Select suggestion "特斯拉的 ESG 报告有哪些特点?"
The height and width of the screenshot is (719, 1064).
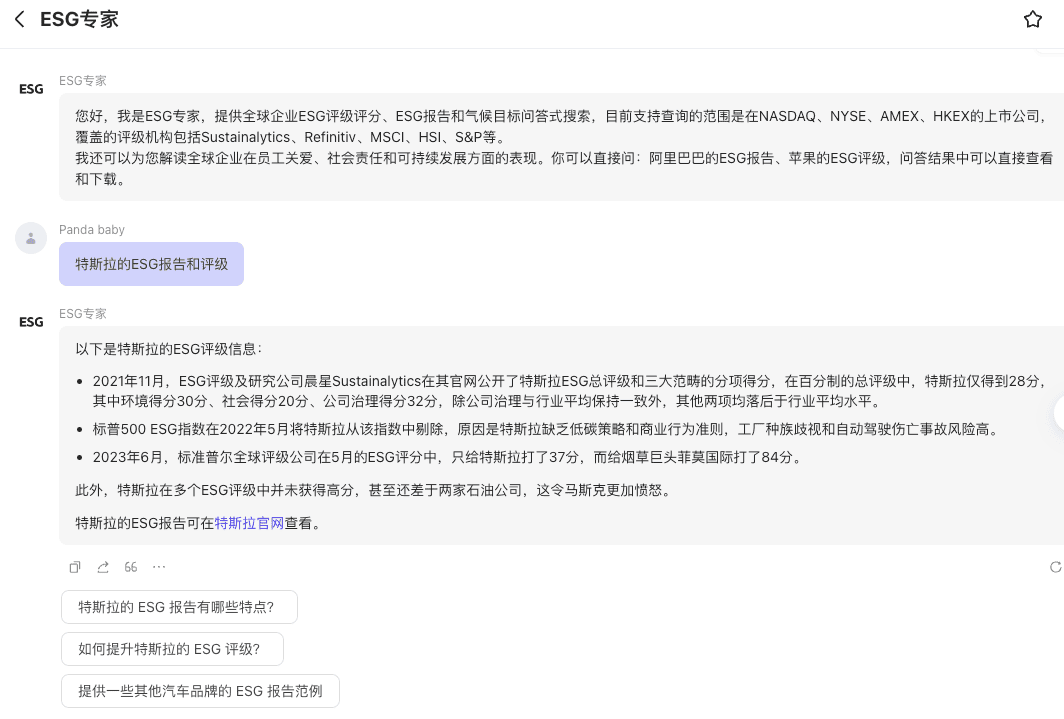[x=179, y=607]
